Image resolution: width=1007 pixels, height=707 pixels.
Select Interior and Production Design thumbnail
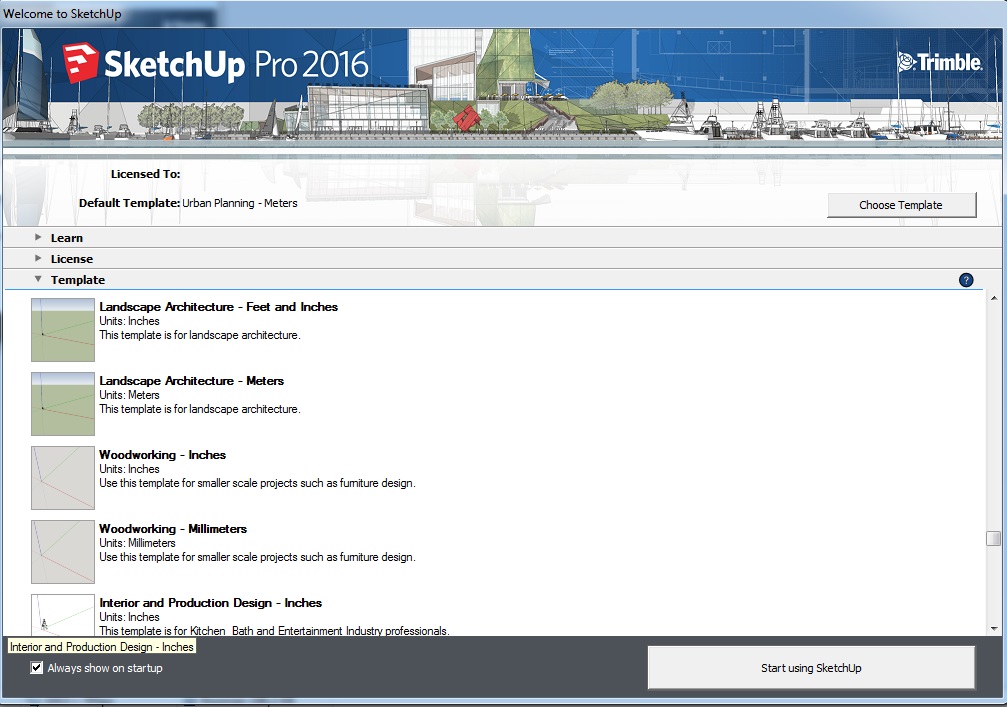(63, 615)
